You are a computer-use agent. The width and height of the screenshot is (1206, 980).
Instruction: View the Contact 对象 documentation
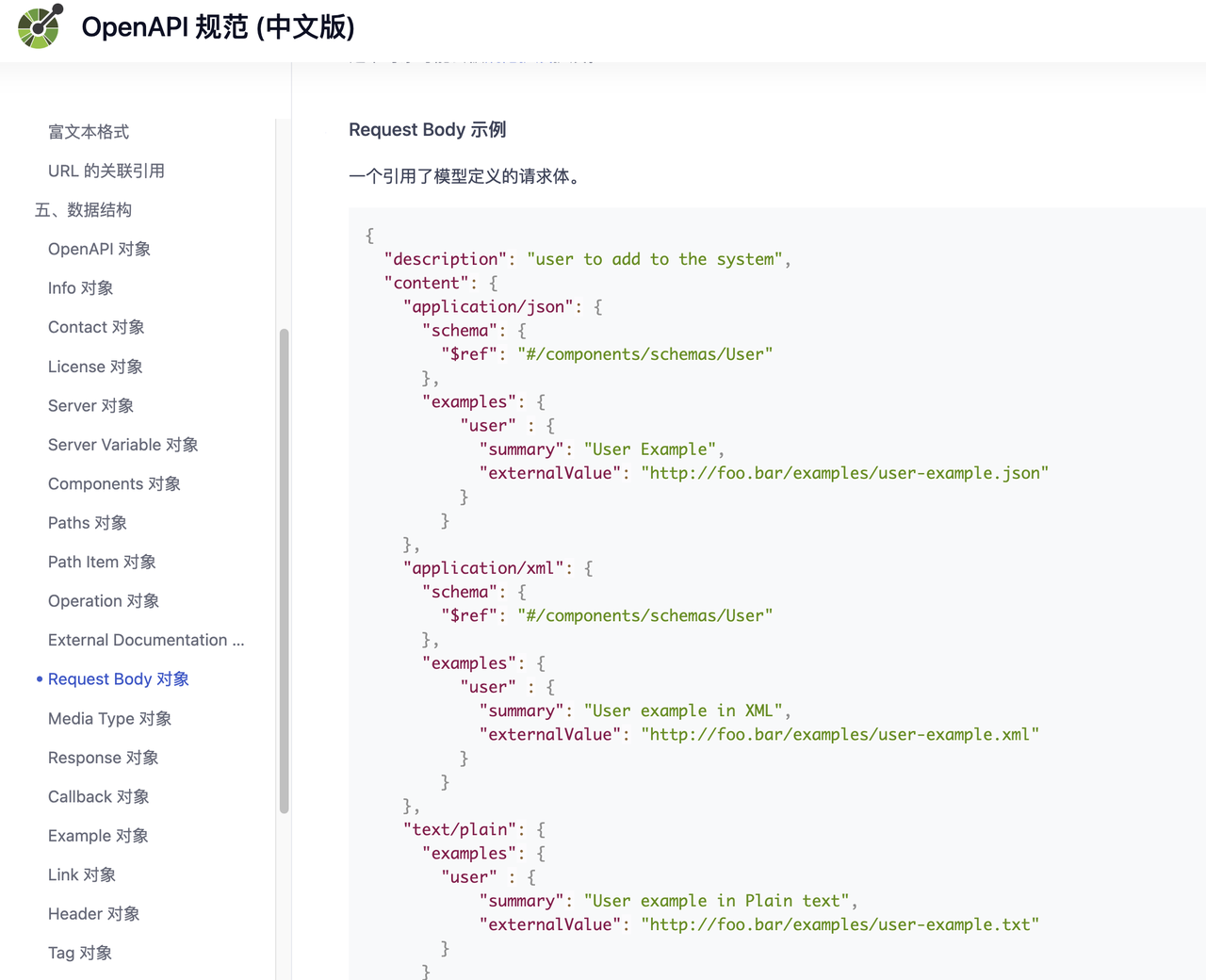pos(95,327)
